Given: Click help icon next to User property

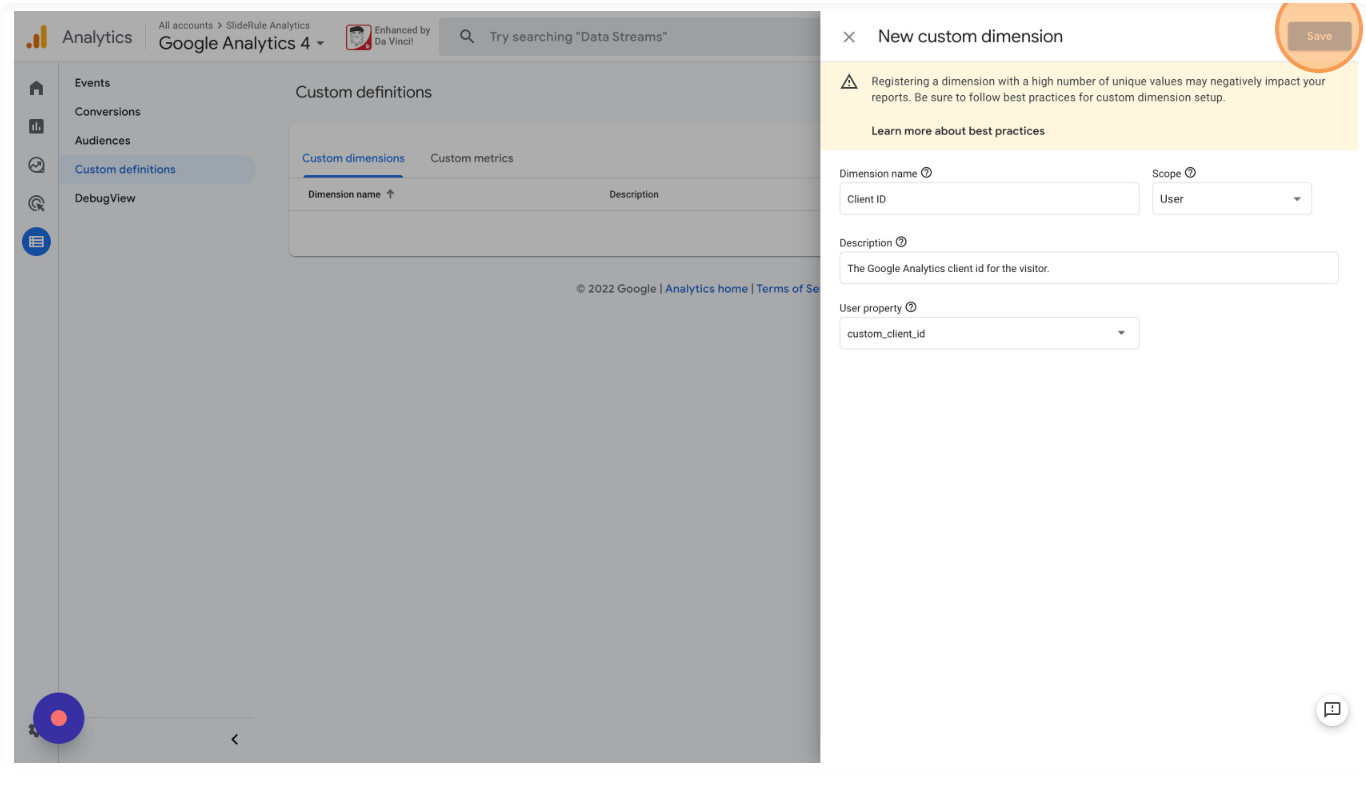Looking at the screenshot, I should click(910, 308).
